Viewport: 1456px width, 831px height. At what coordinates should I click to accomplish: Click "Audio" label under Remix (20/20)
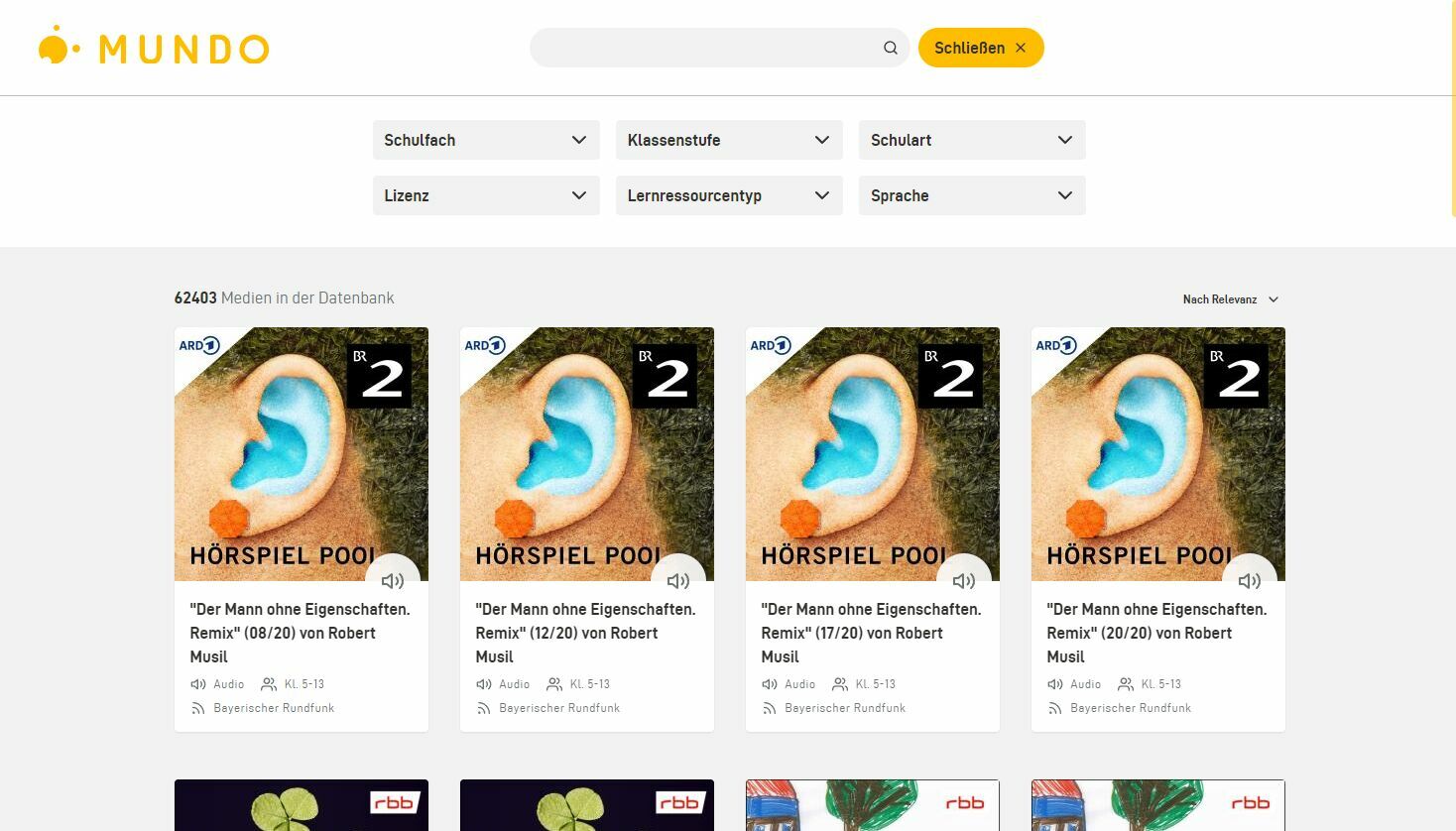point(1086,684)
